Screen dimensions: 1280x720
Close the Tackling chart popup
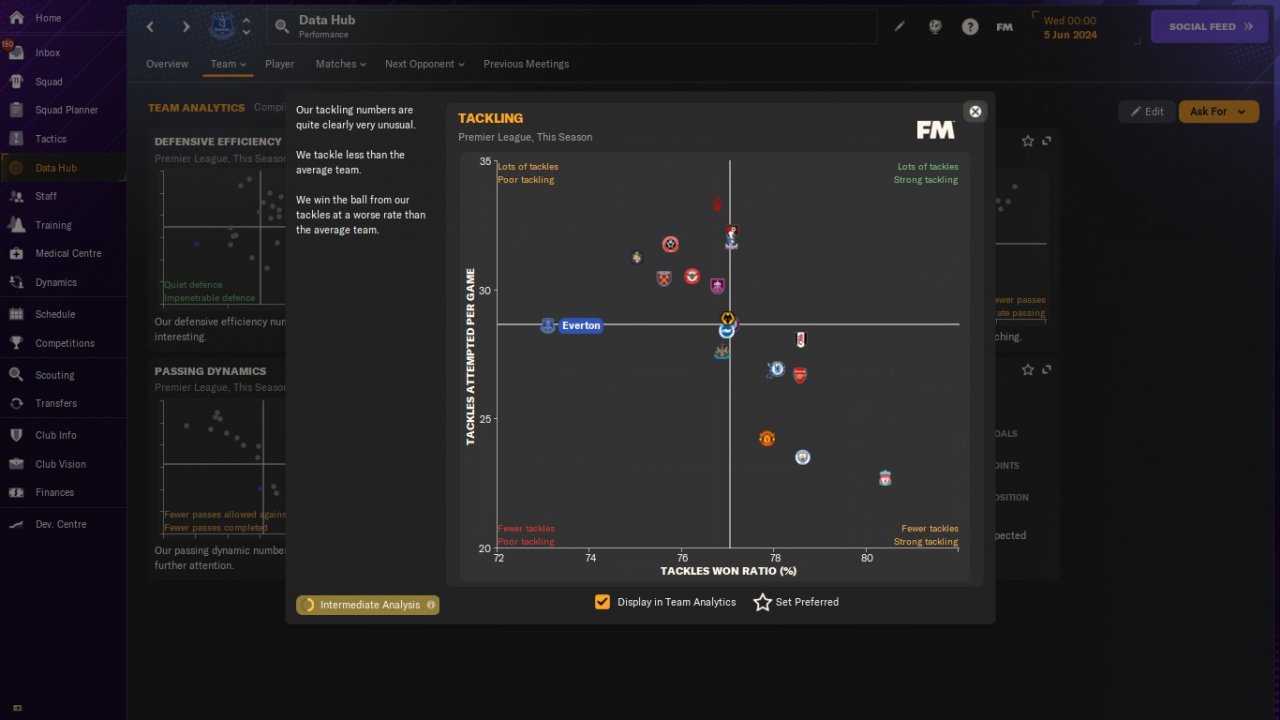click(x=975, y=111)
